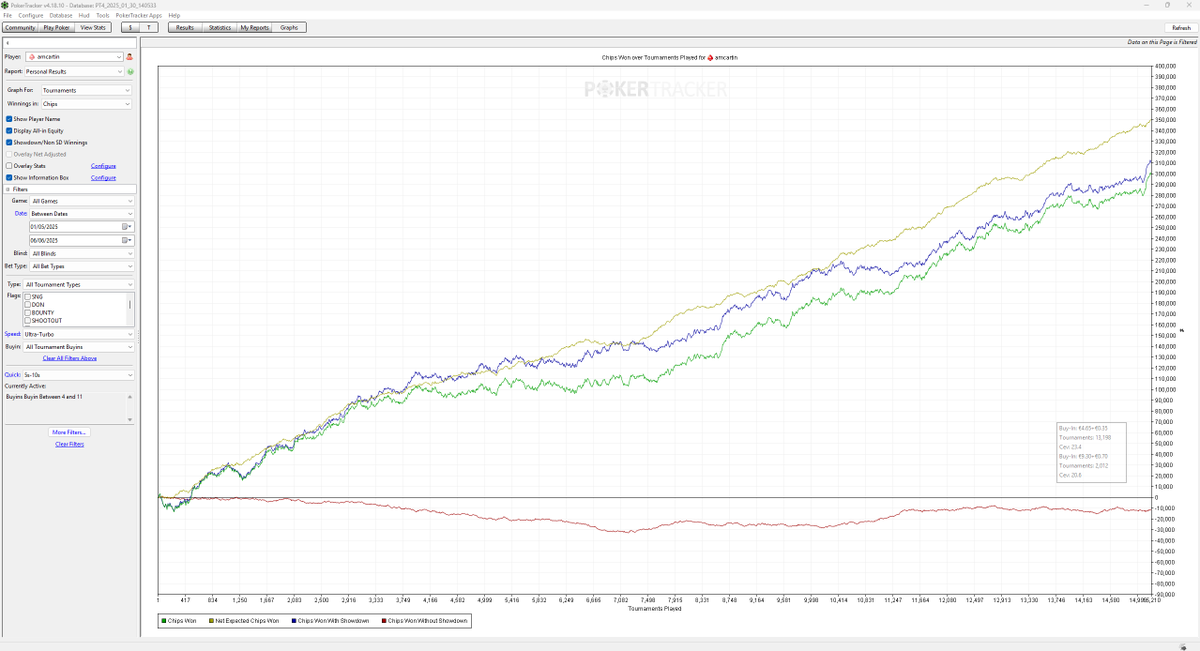The height and width of the screenshot is (651, 1200).
Task: Switch to the Community tab
Action: point(20,28)
